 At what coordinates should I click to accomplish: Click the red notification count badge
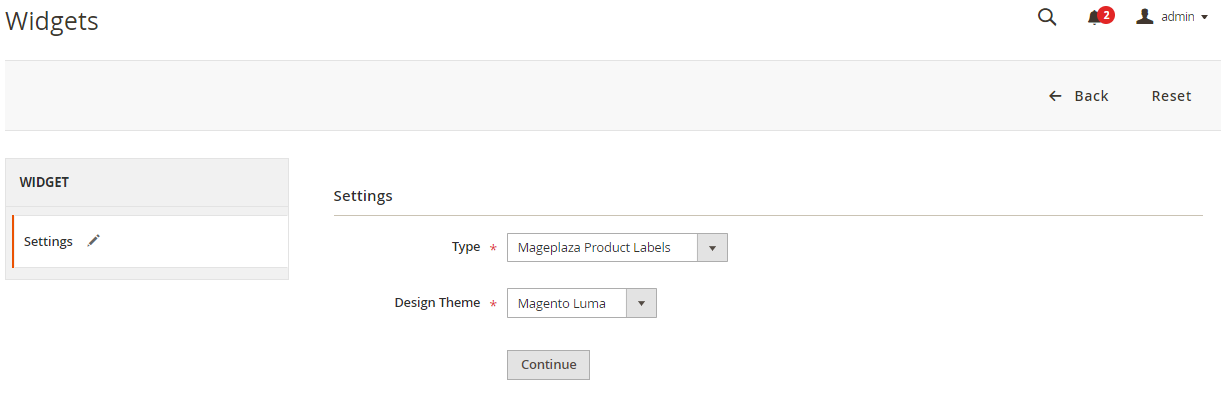click(x=1105, y=14)
